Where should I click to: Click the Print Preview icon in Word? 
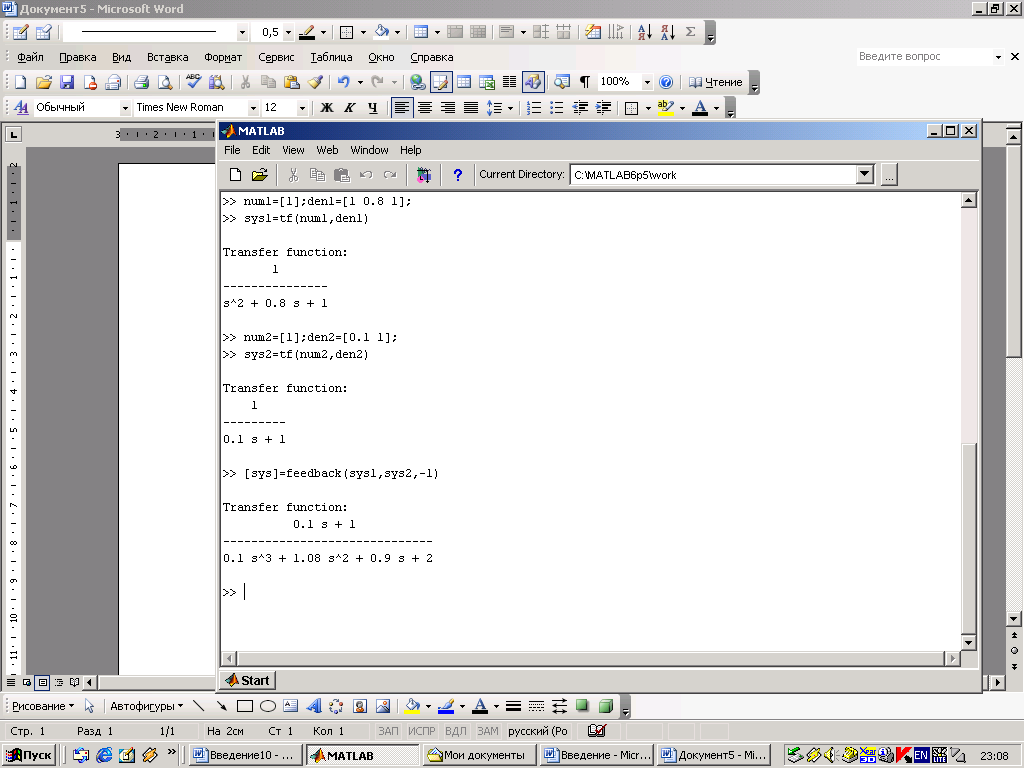click(x=164, y=82)
